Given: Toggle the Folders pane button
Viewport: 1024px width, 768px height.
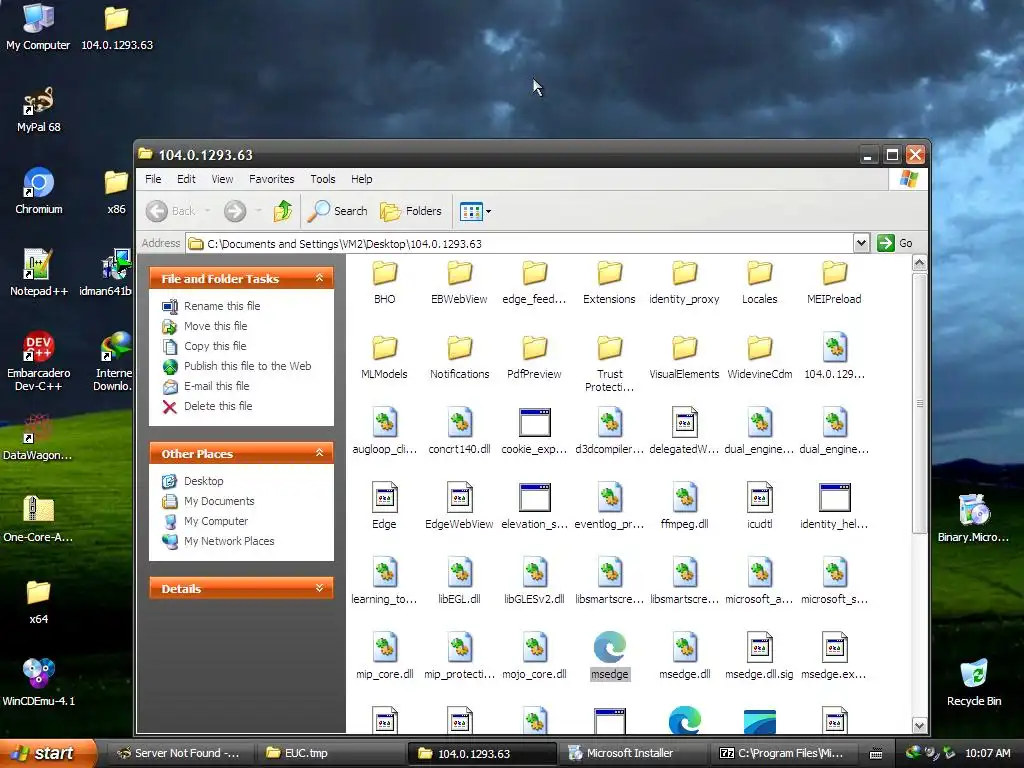Looking at the screenshot, I should pyautogui.click(x=411, y=211).
